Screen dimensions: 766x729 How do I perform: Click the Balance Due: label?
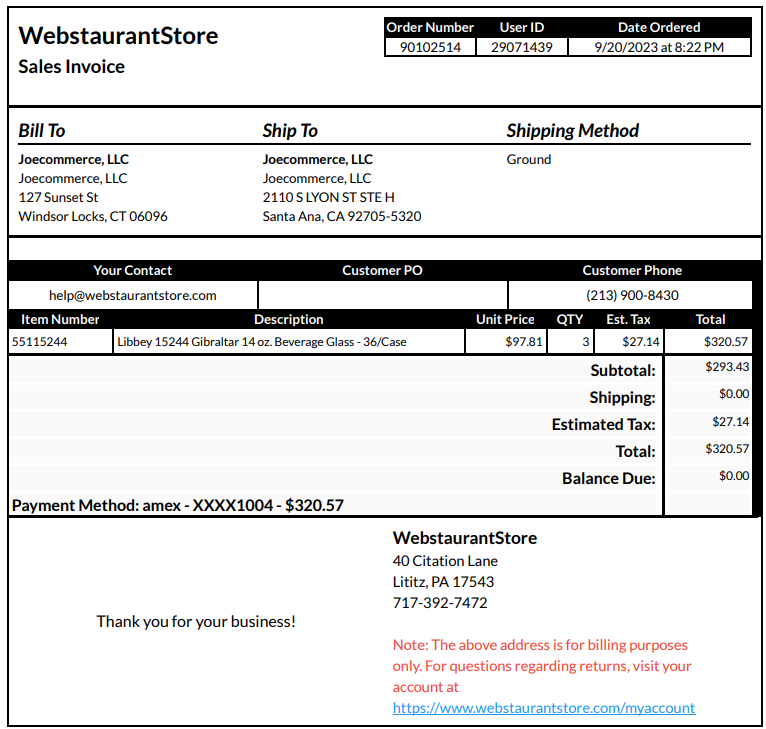click(609, 478)
